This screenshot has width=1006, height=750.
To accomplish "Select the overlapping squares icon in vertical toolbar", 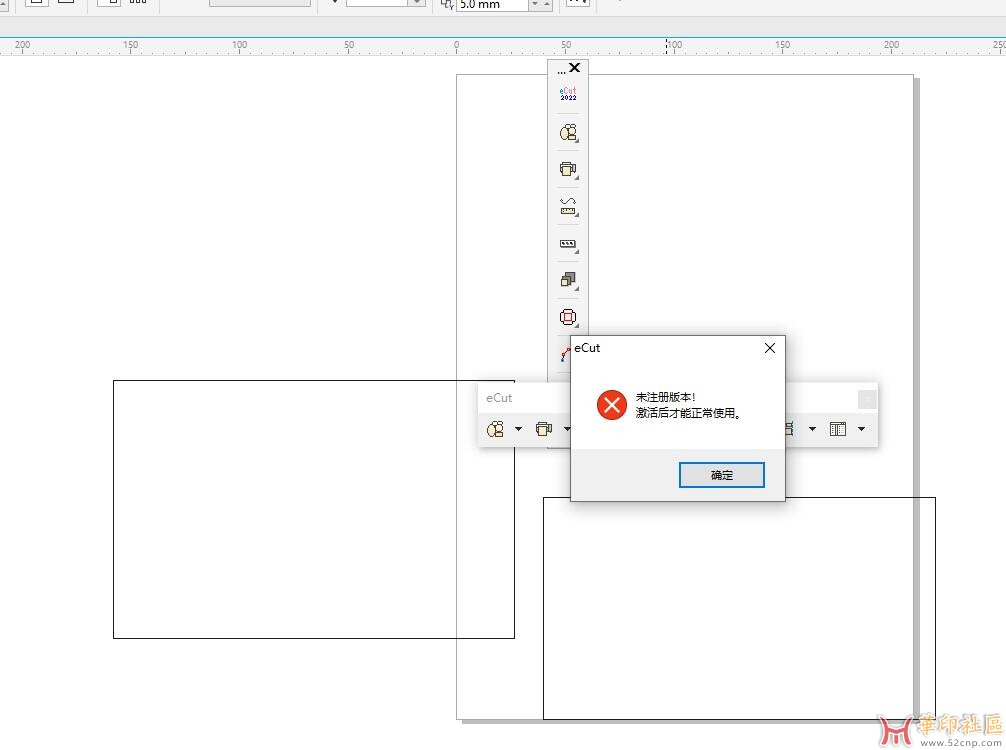I will (568, 280).
